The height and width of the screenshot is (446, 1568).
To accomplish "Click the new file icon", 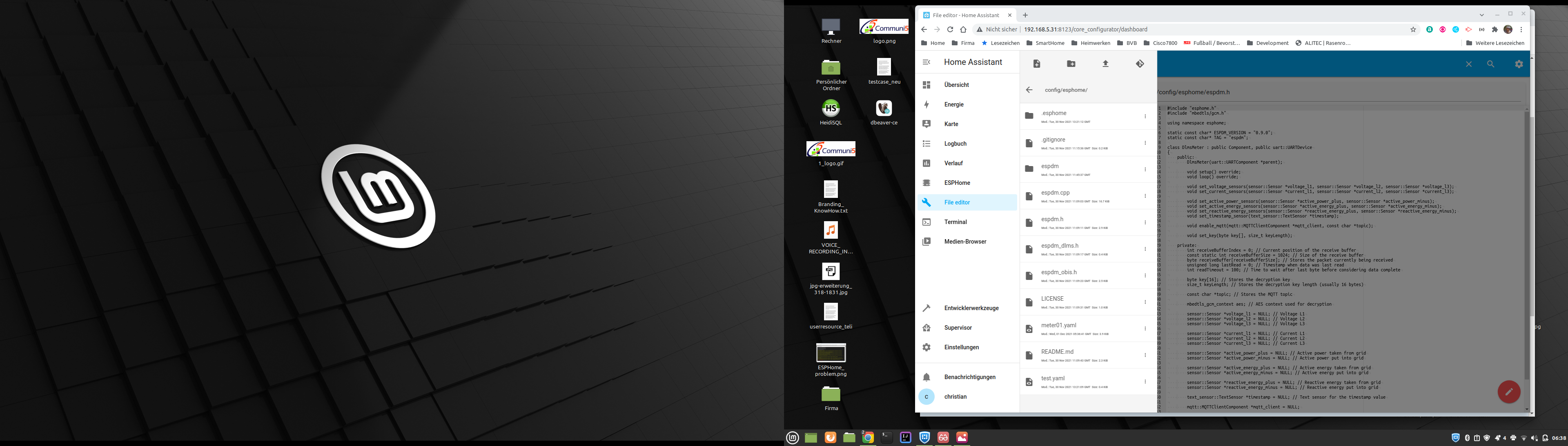I will pyautogui.click(x=1037, y=64).
